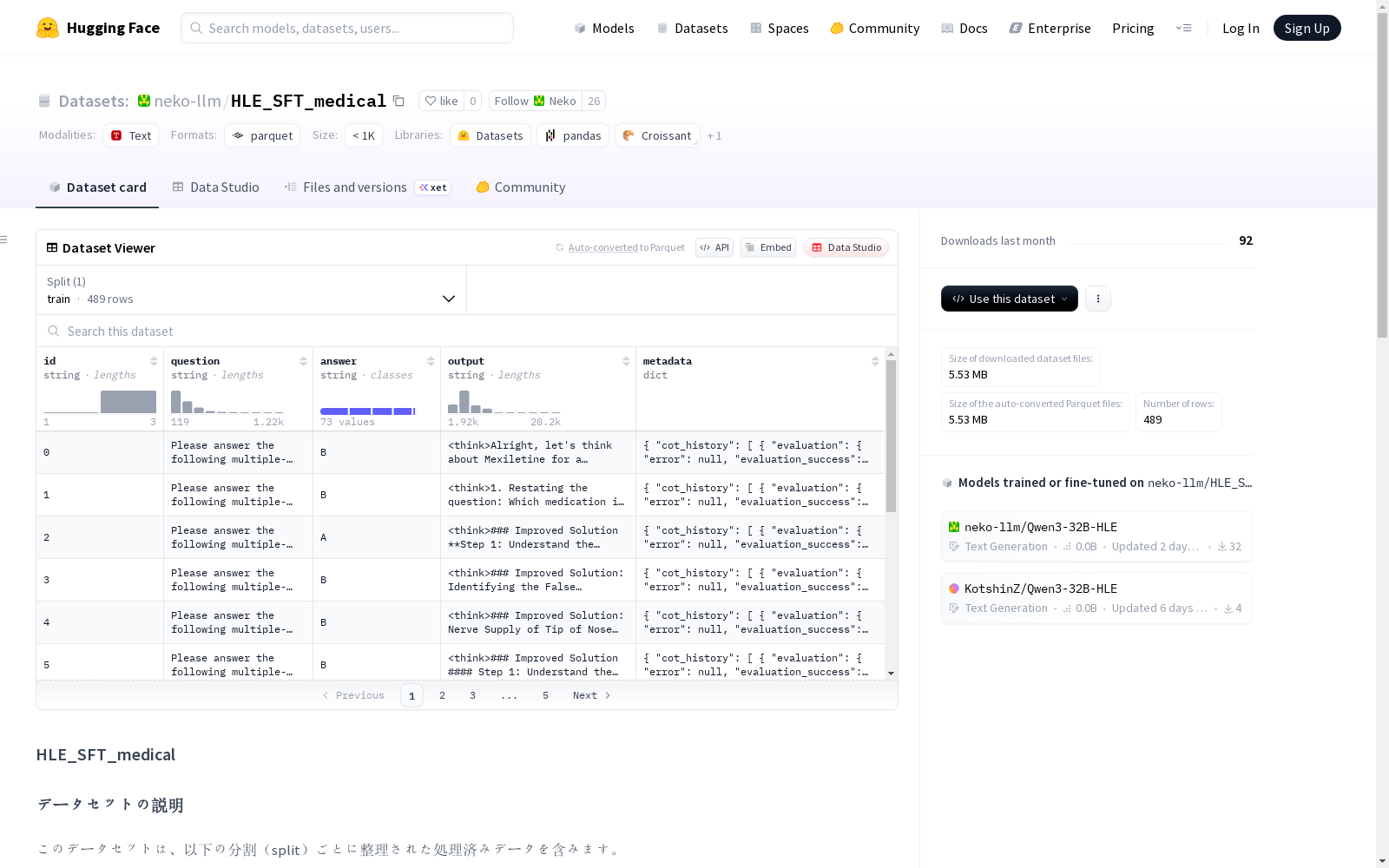The height and width of the screenshot is (868, 1389).
Task: Open Spaces in the top navigation
Action: [780, 28]
